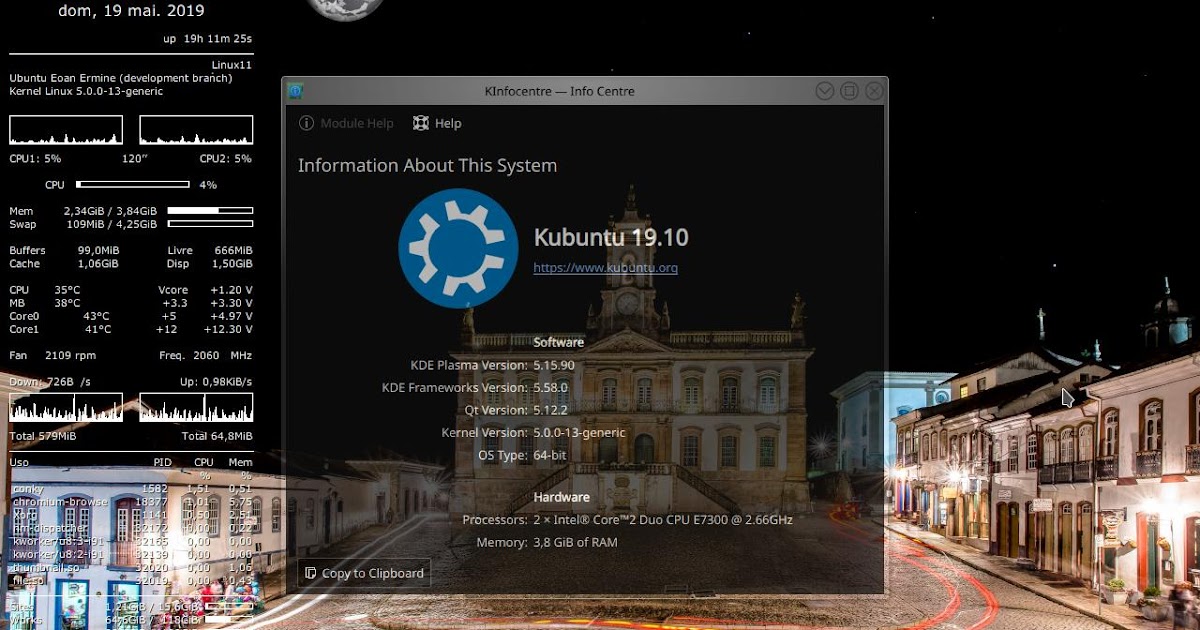The height and width of the screenshot is (630, 1200).
Task: Click the Down network traffic graph
Action: [66, 407]
